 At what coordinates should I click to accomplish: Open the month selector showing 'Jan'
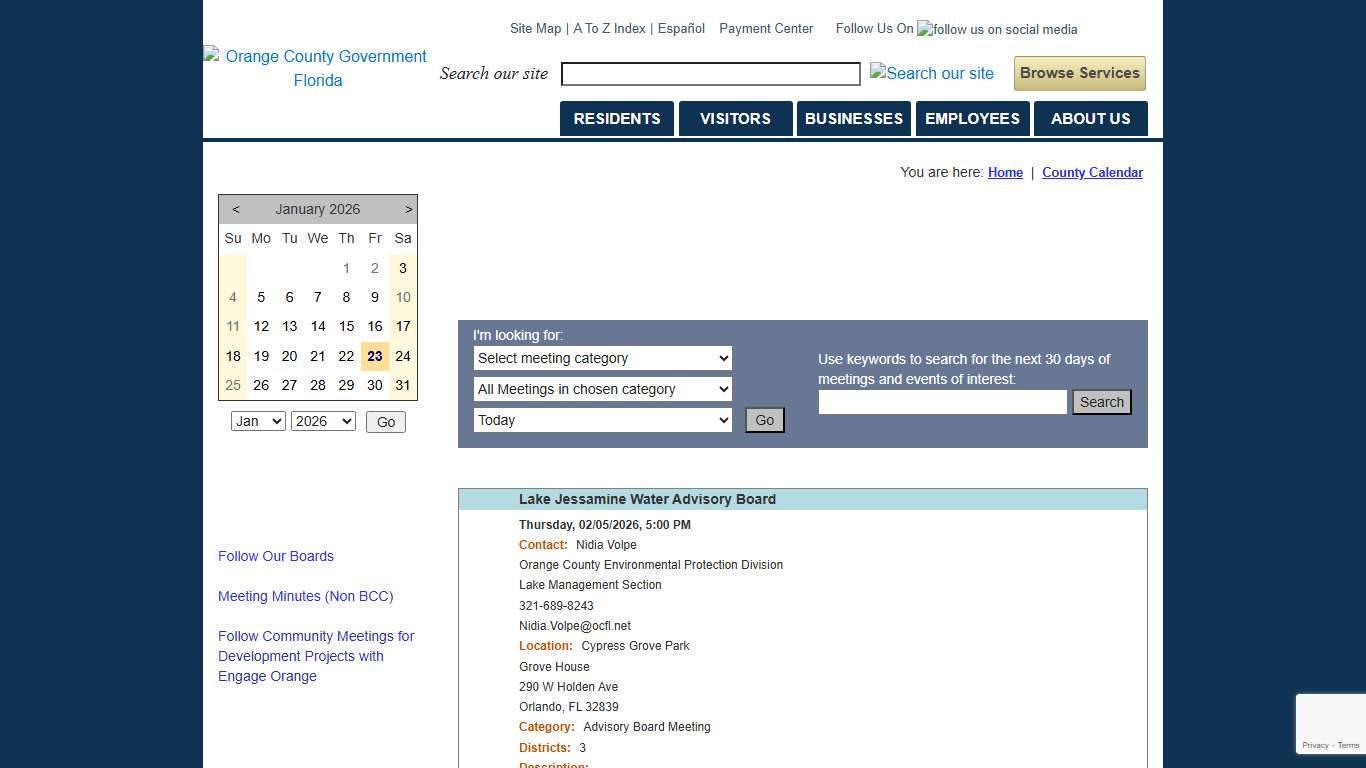(x=258, y=421)
